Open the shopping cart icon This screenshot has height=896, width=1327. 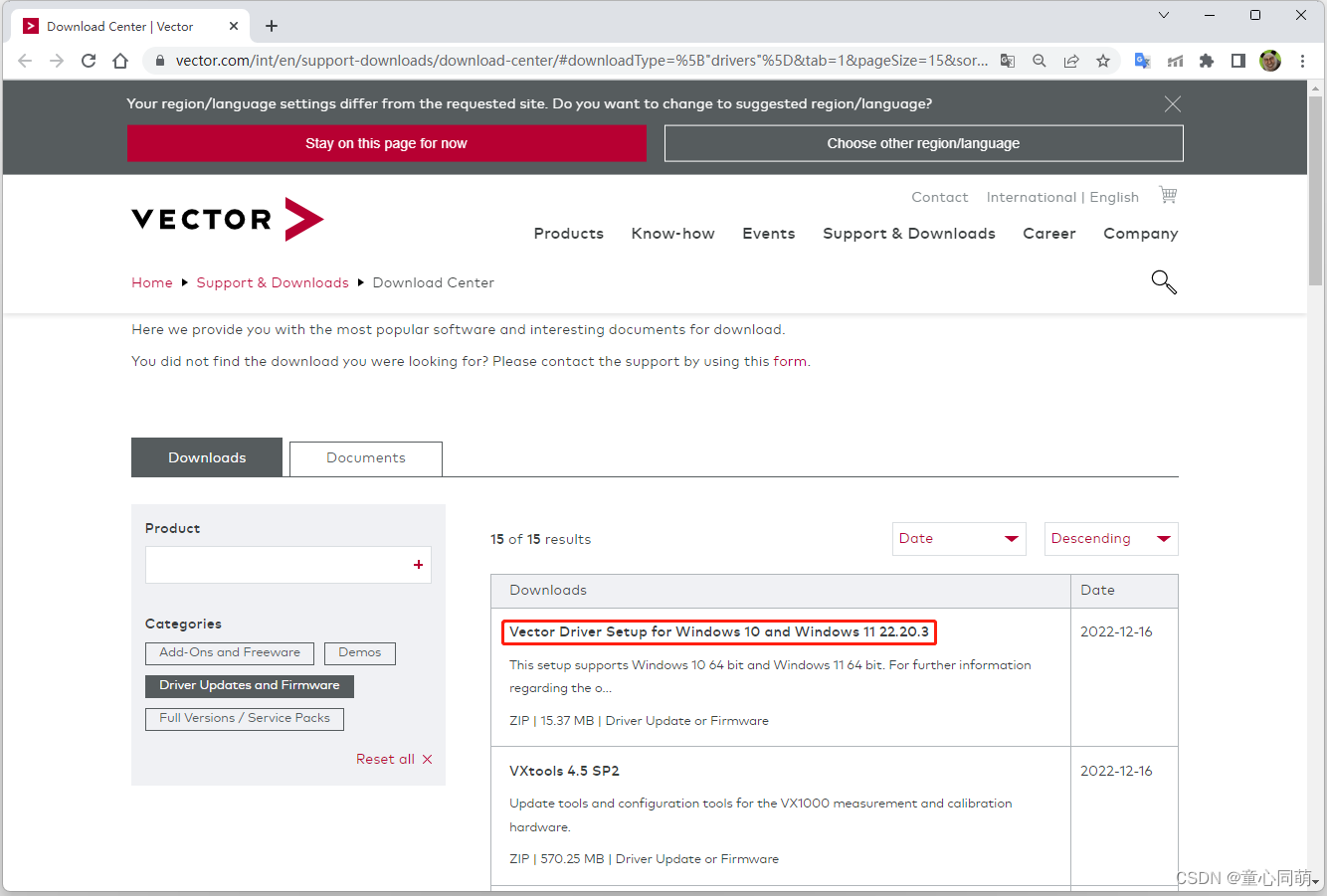[1168, 195]
